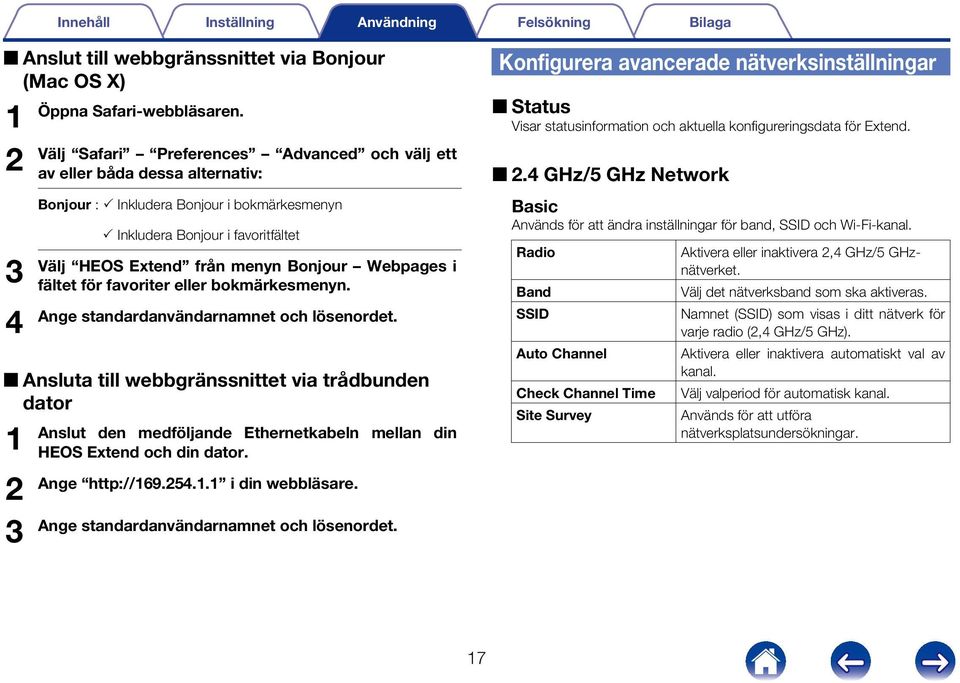This screenshot has width=960, height=683.
Task: Click heading 'Anslut till webbgränssnittet via Bonjour'
Action: tap(204, 69)
